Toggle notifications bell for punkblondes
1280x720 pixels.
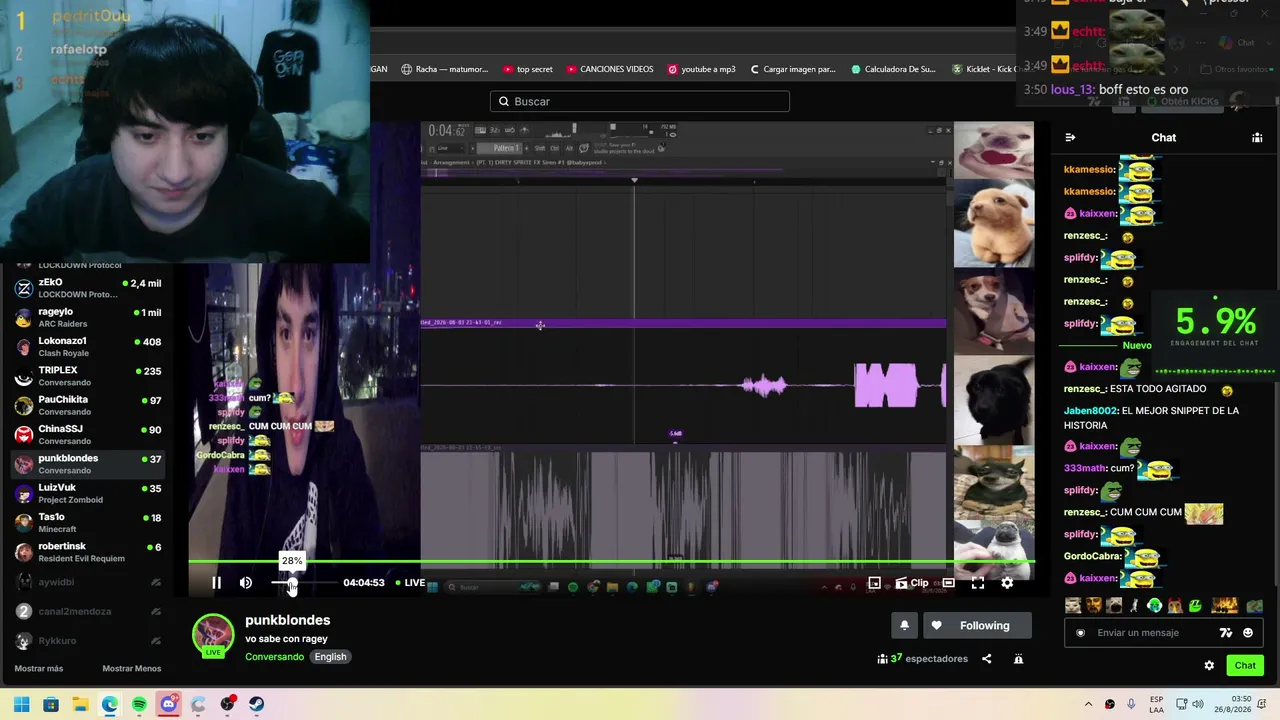(904, 626)
